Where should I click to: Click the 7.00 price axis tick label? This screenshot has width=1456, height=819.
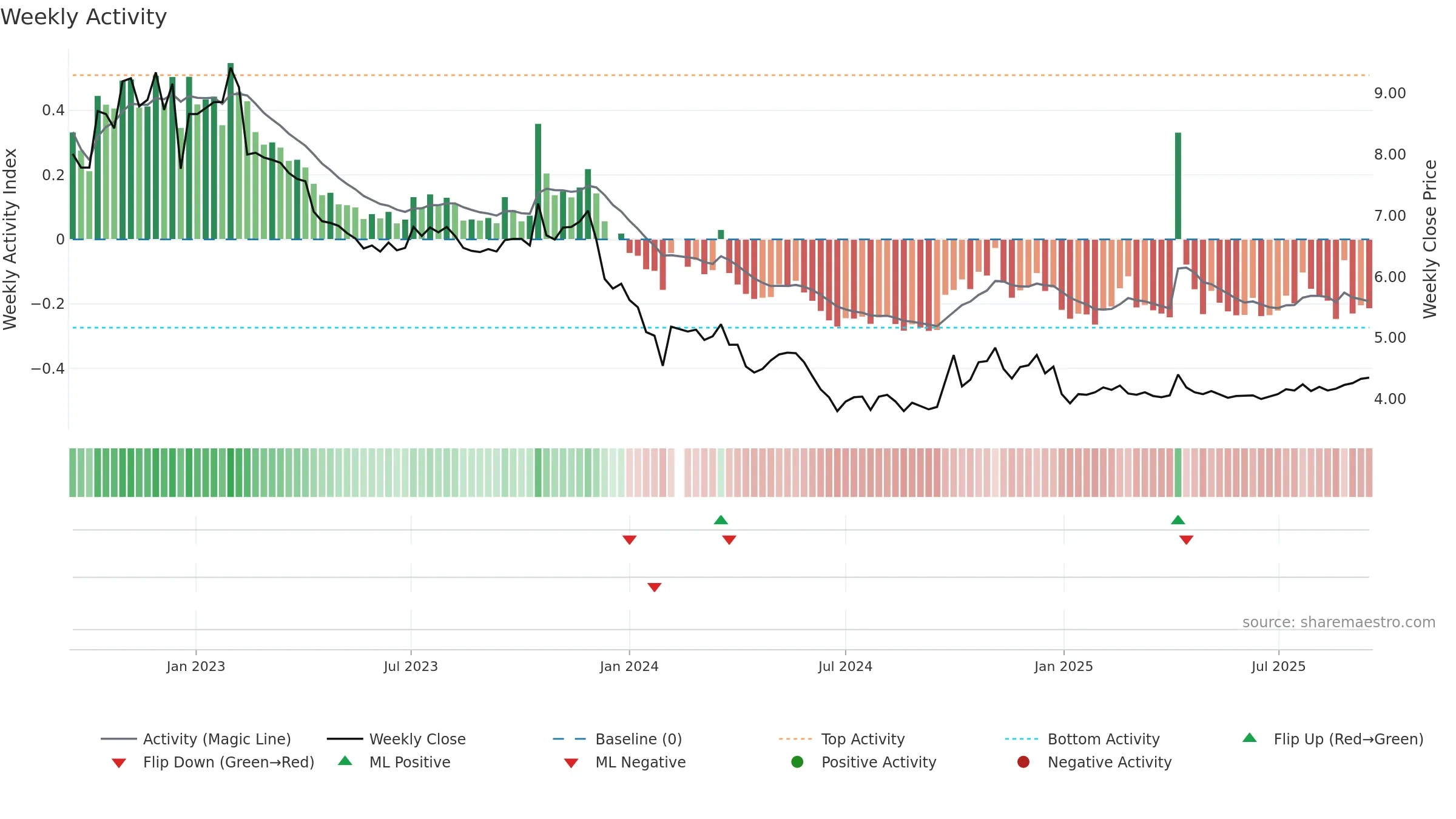(x=1390, y=216)
